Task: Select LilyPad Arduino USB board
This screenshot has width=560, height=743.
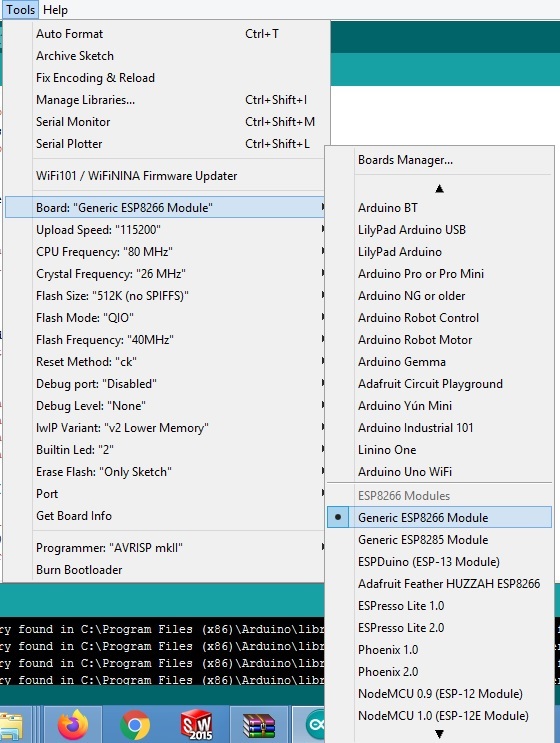Action: pyautogui.click(x=439, y=230)
